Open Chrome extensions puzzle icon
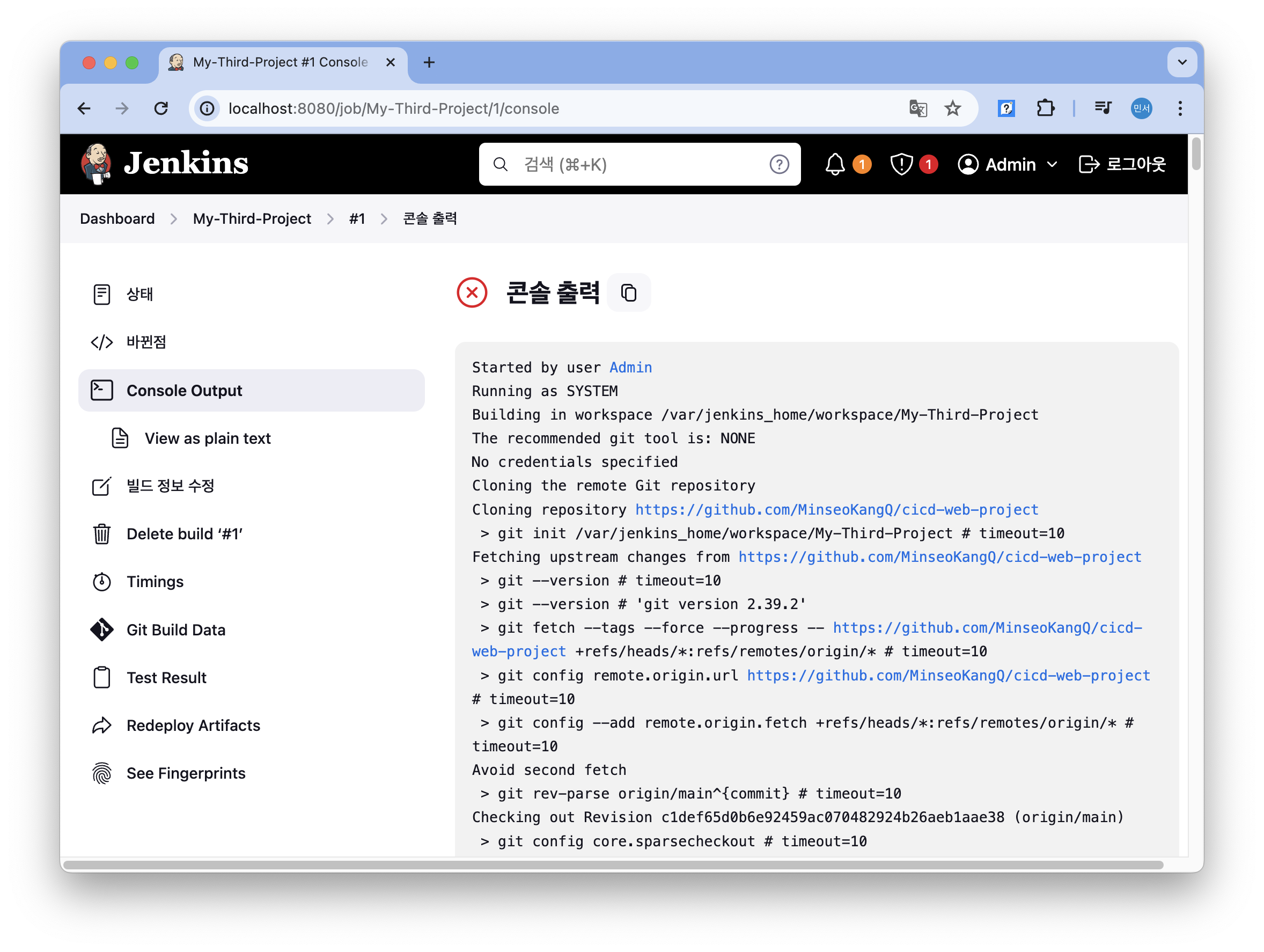 coord(1045,108)
